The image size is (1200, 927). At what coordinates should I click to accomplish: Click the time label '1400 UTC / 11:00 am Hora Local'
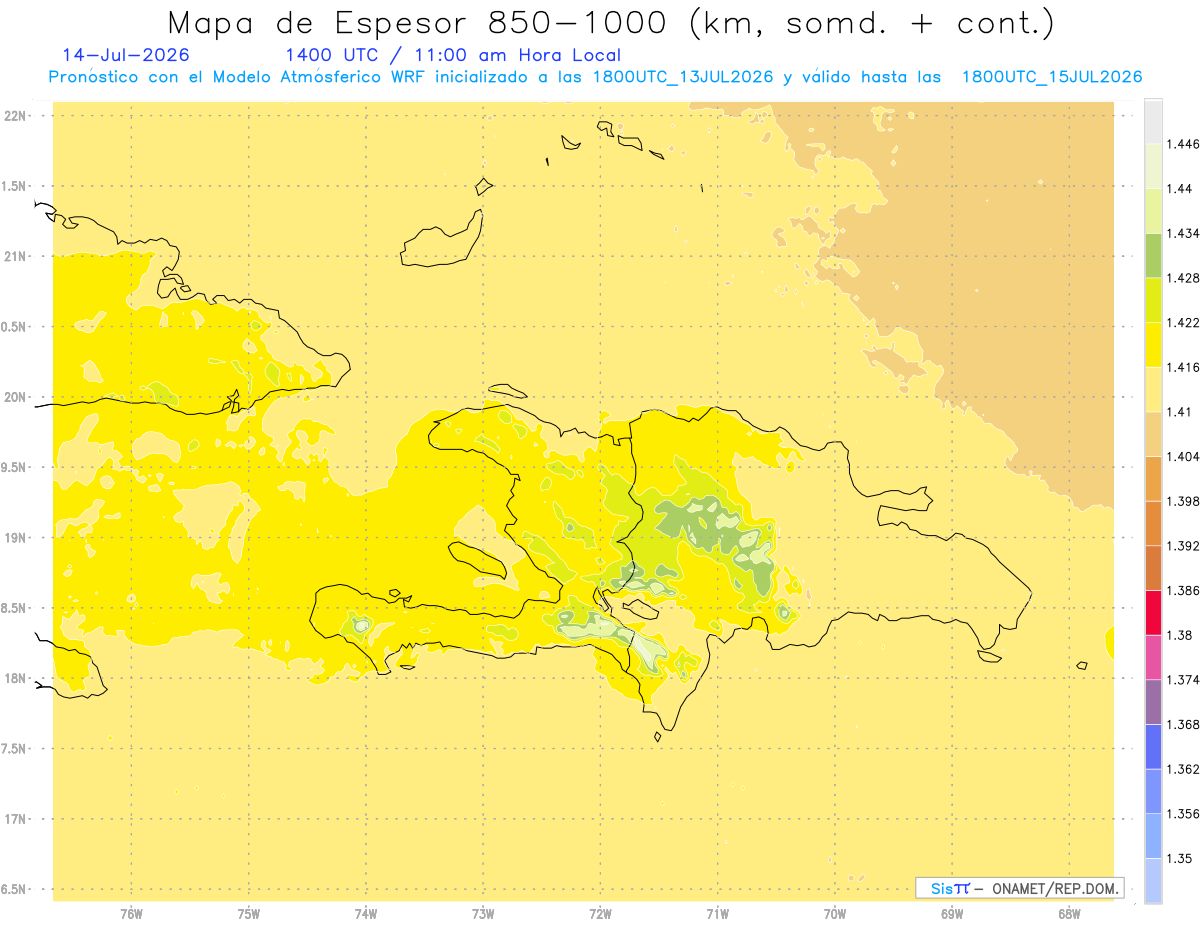[x=453, y=55]
